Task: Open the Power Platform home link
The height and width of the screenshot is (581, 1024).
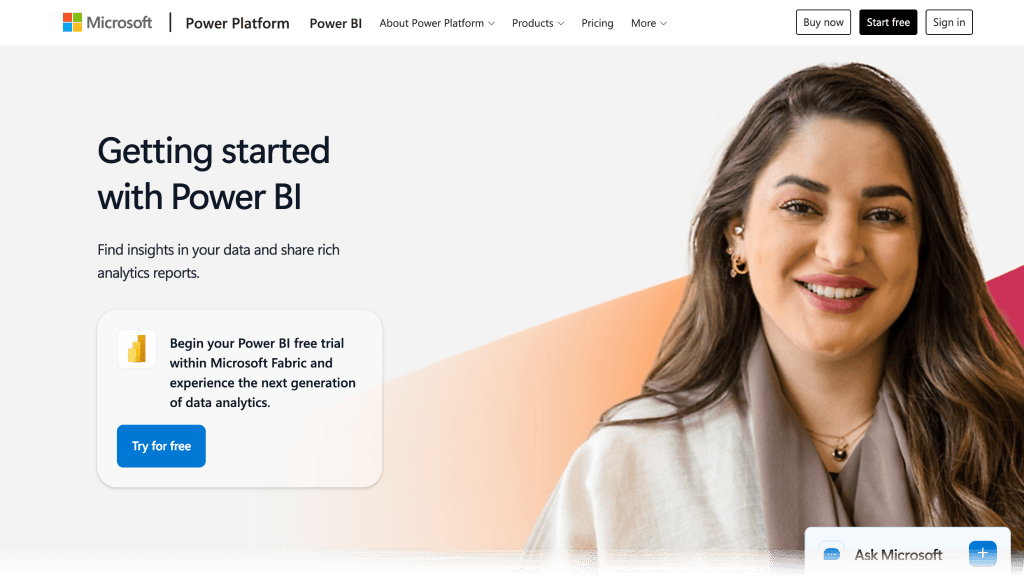Action: [237, 23]
